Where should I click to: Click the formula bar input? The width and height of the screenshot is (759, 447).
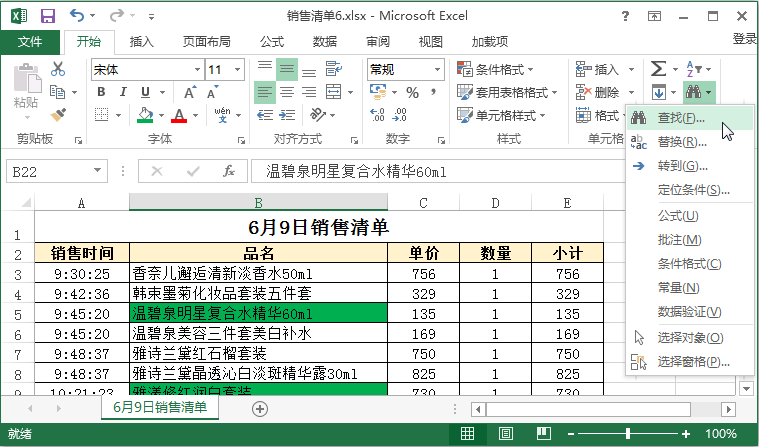438,171
